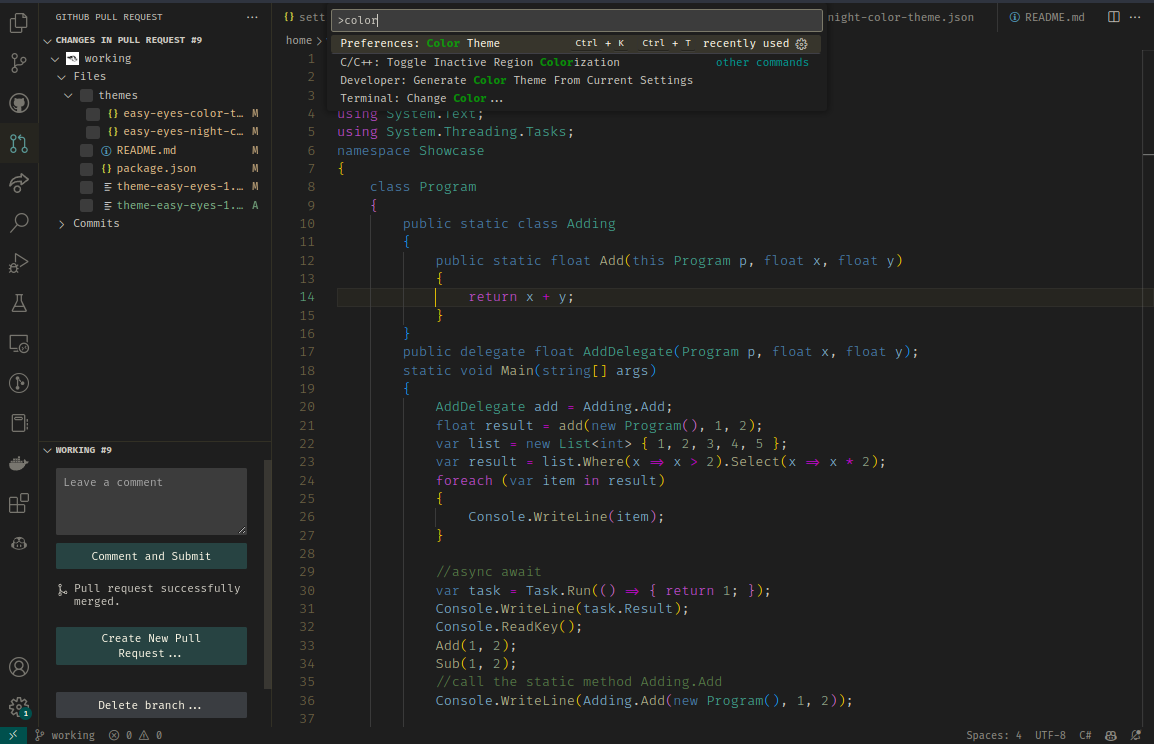Expand the home breadcrumb chevron

pyautogui.click(x=319, y=40)
